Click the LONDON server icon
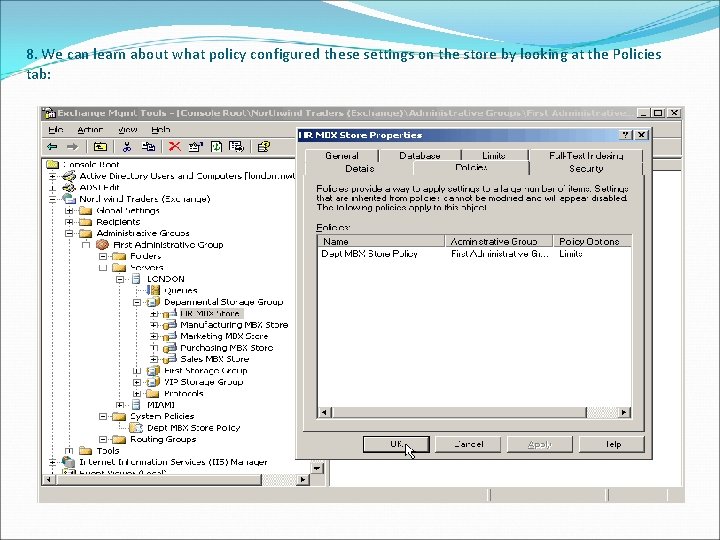The width and height of the screenshot is (720, 540). click(136, 279)
